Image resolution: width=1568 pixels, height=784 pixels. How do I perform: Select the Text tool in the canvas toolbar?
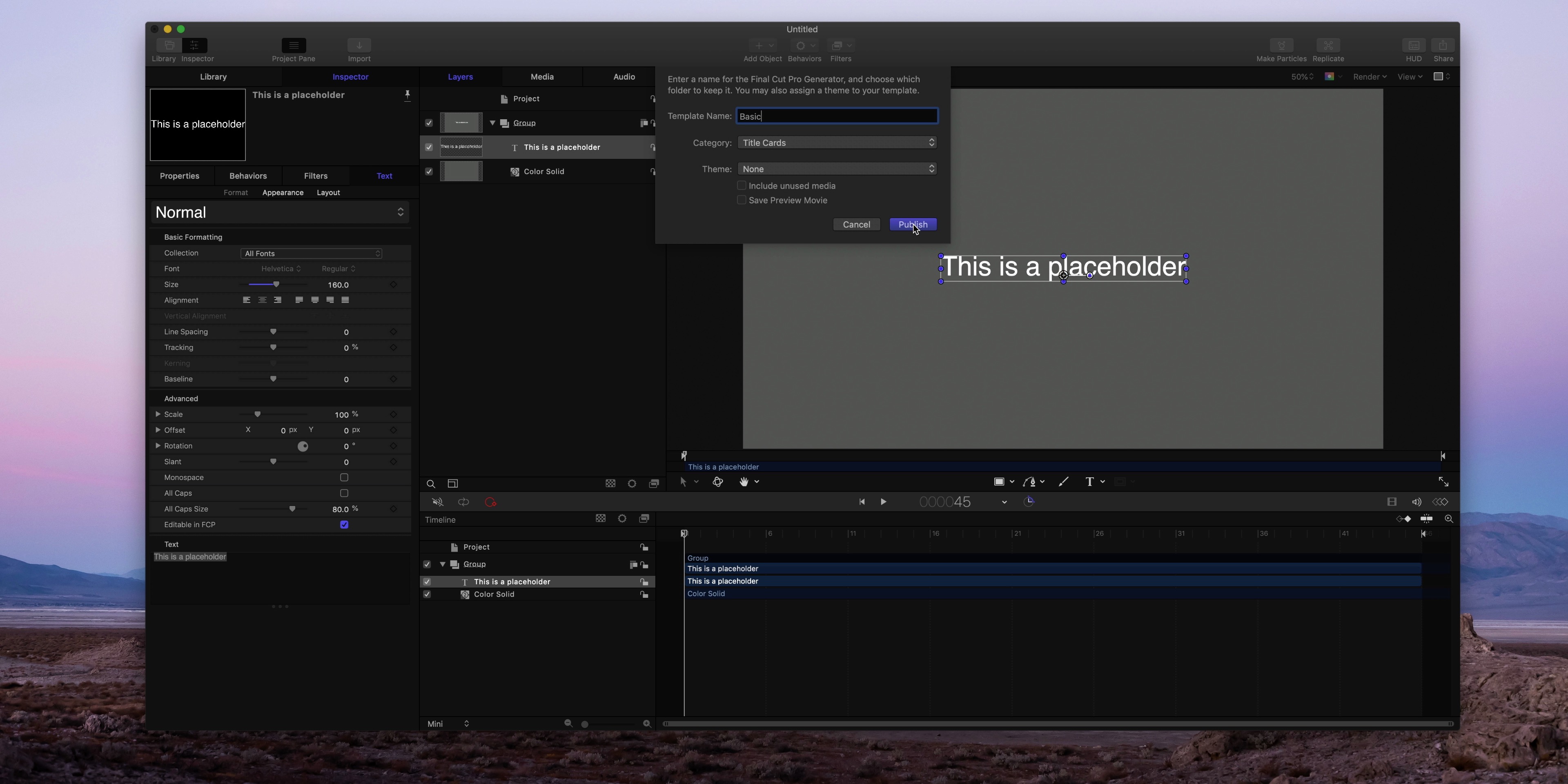1089,481
